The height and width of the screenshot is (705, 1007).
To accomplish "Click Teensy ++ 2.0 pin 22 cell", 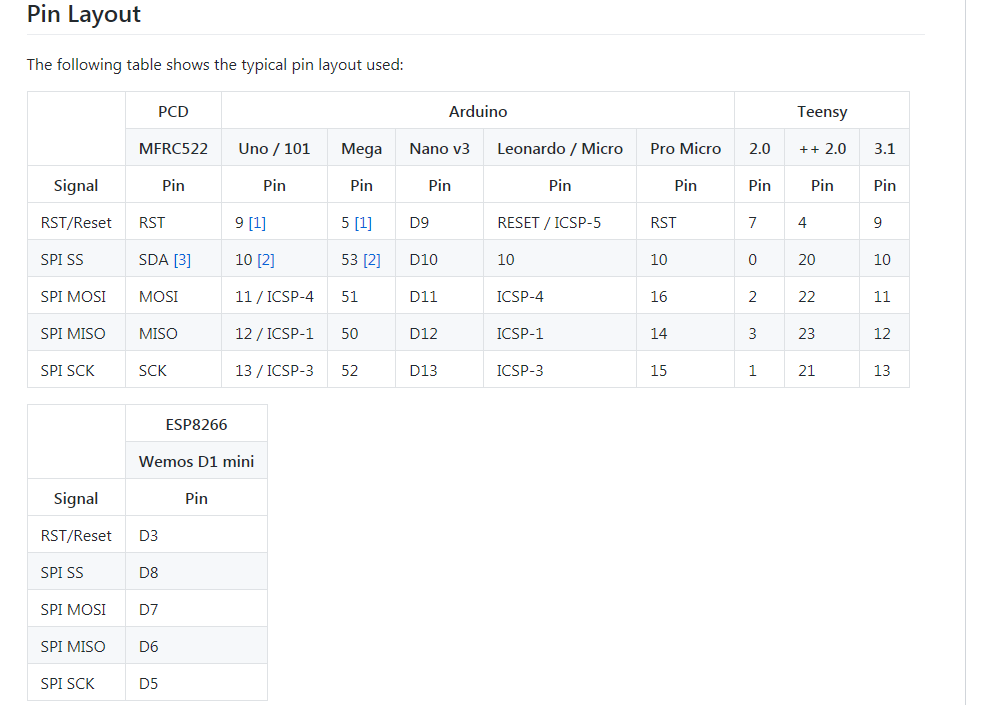I will pyautogui.click(x=822, y=297).
